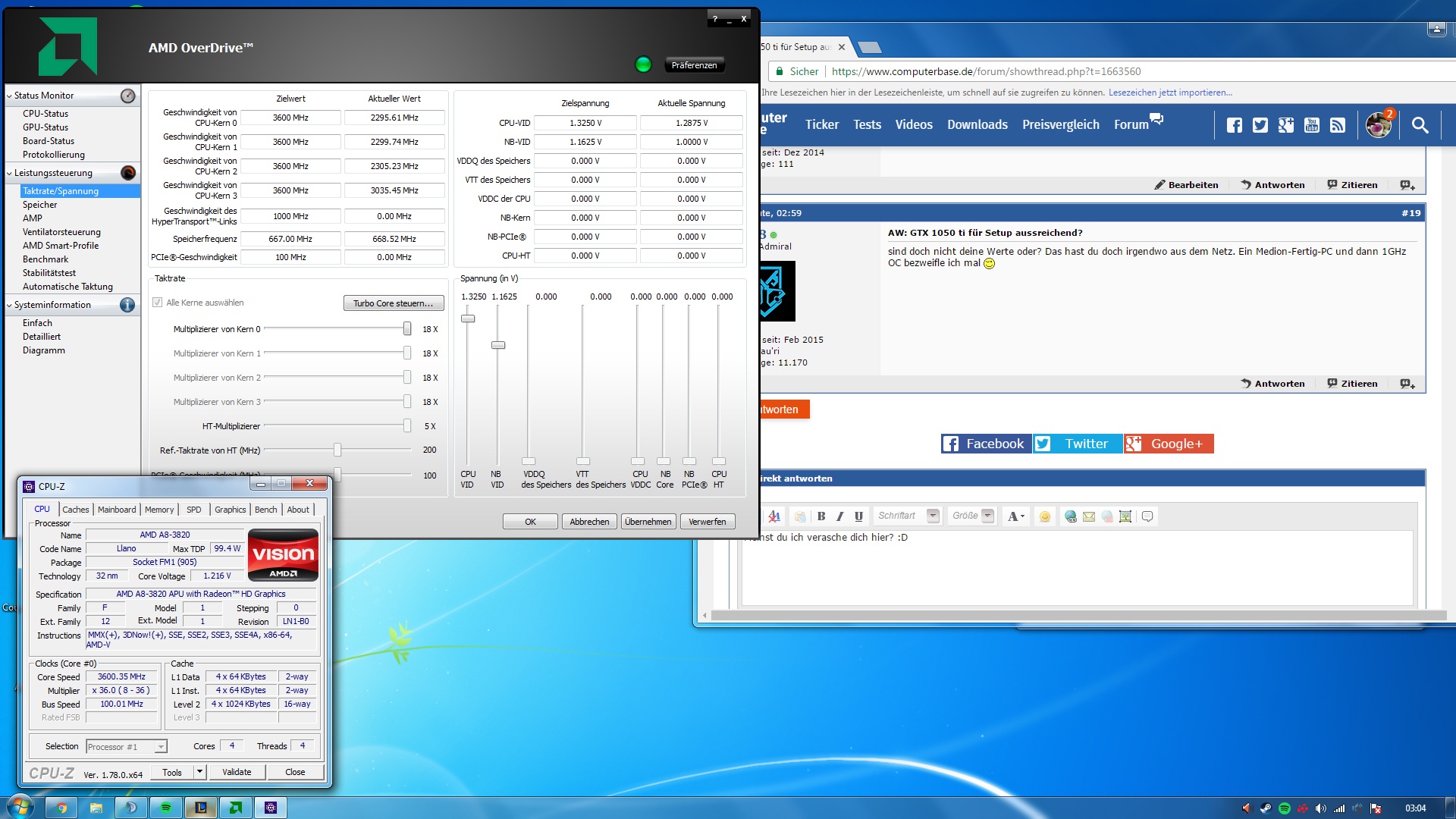Open Chrome from the taskbar
The width and height of the screenshot is (1456, 819).
61,808
